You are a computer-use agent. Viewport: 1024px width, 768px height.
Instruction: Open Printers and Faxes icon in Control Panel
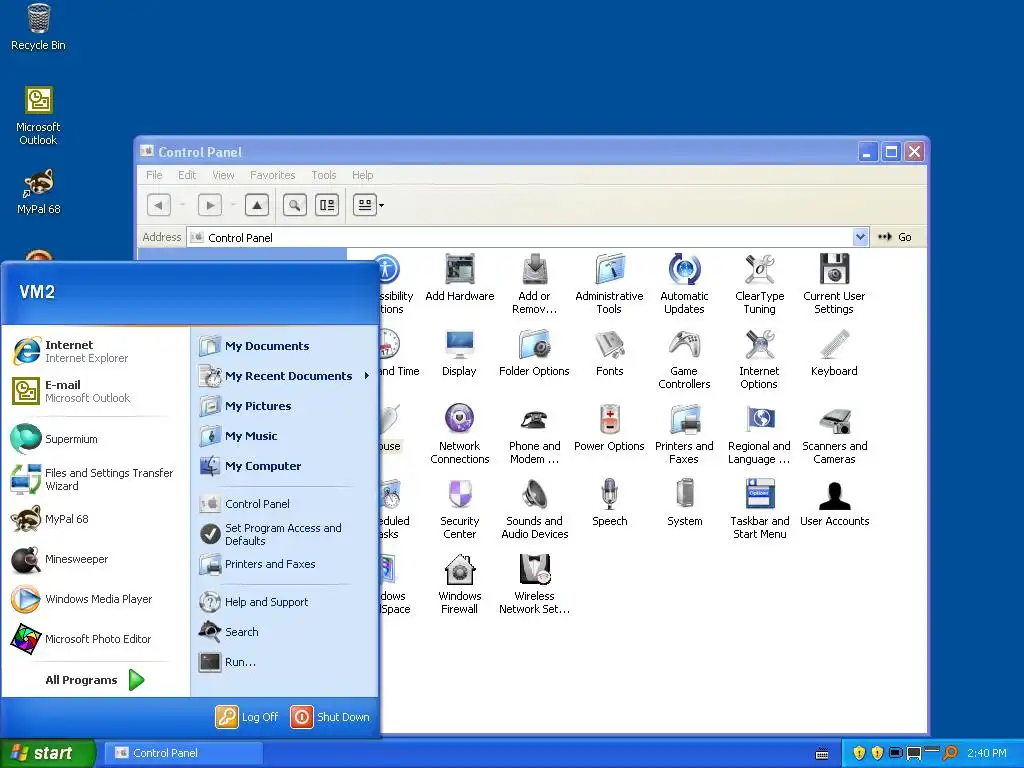click(x=684, y=434)
